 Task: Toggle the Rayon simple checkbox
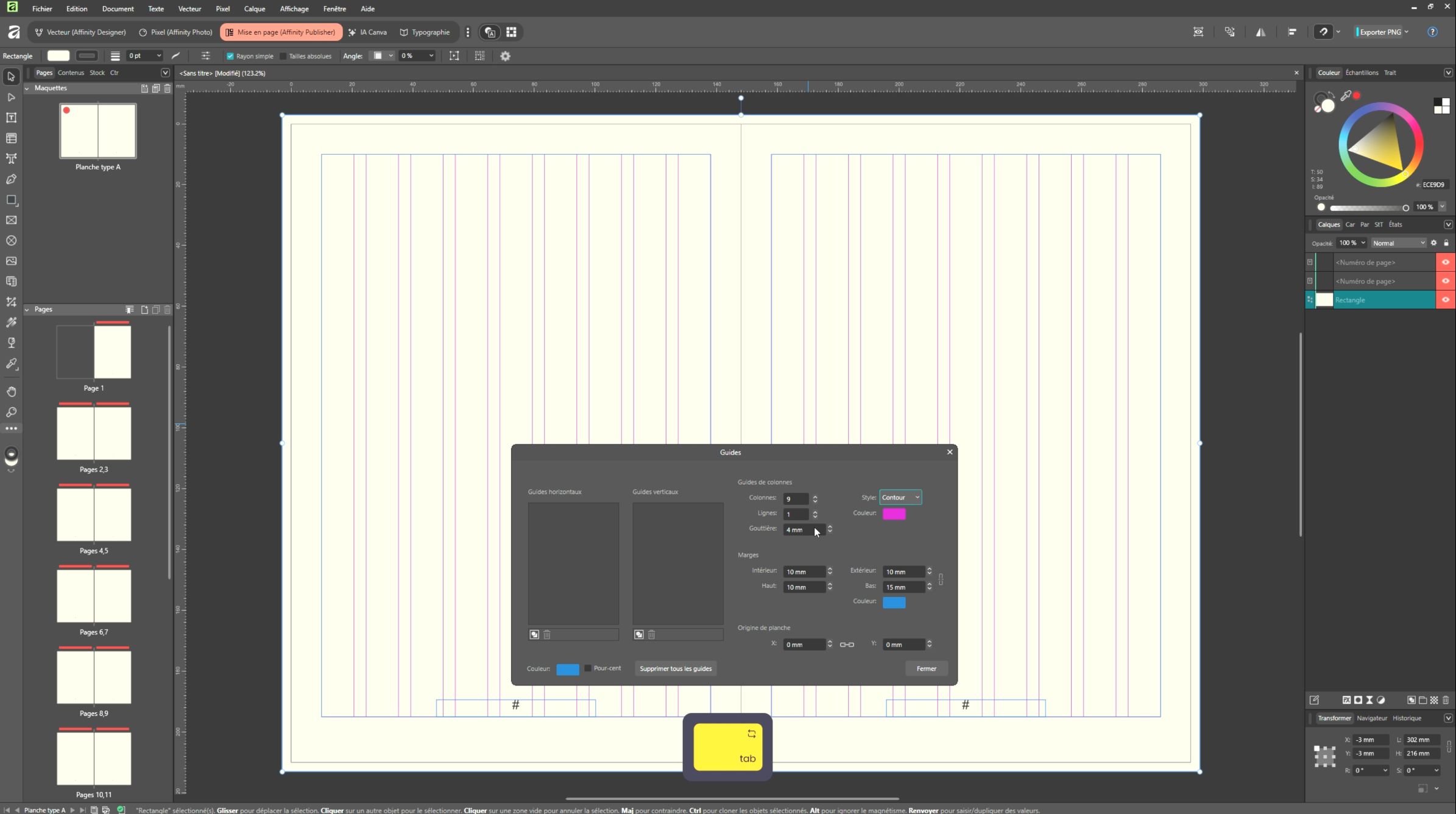(x=230, y=56)
